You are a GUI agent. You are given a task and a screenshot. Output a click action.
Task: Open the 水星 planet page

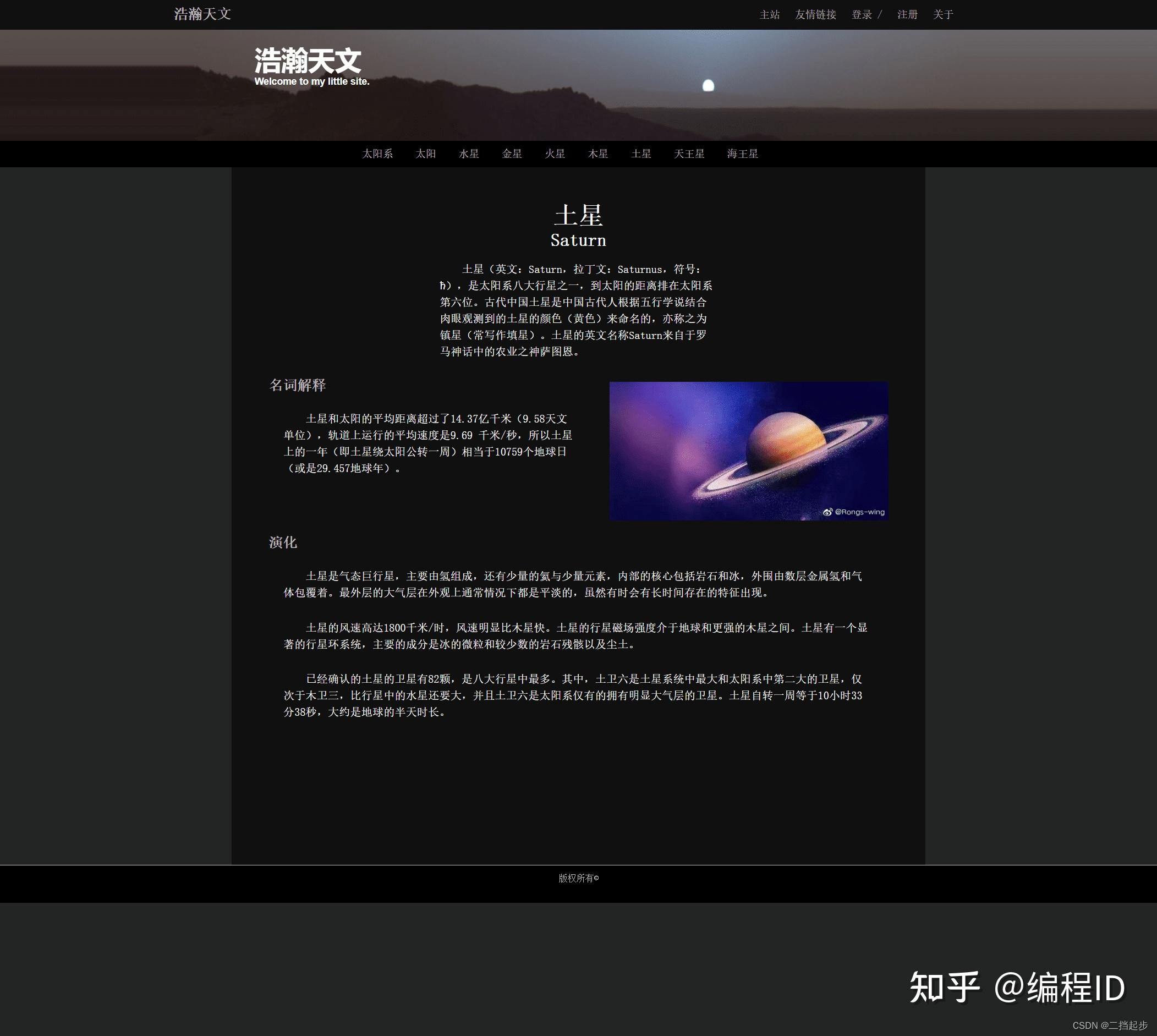tap(468, 154)
